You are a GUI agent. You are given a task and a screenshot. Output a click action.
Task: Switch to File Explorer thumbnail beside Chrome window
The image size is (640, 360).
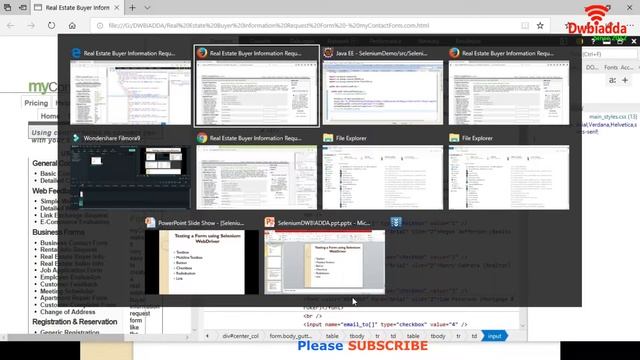pos(382,178)
